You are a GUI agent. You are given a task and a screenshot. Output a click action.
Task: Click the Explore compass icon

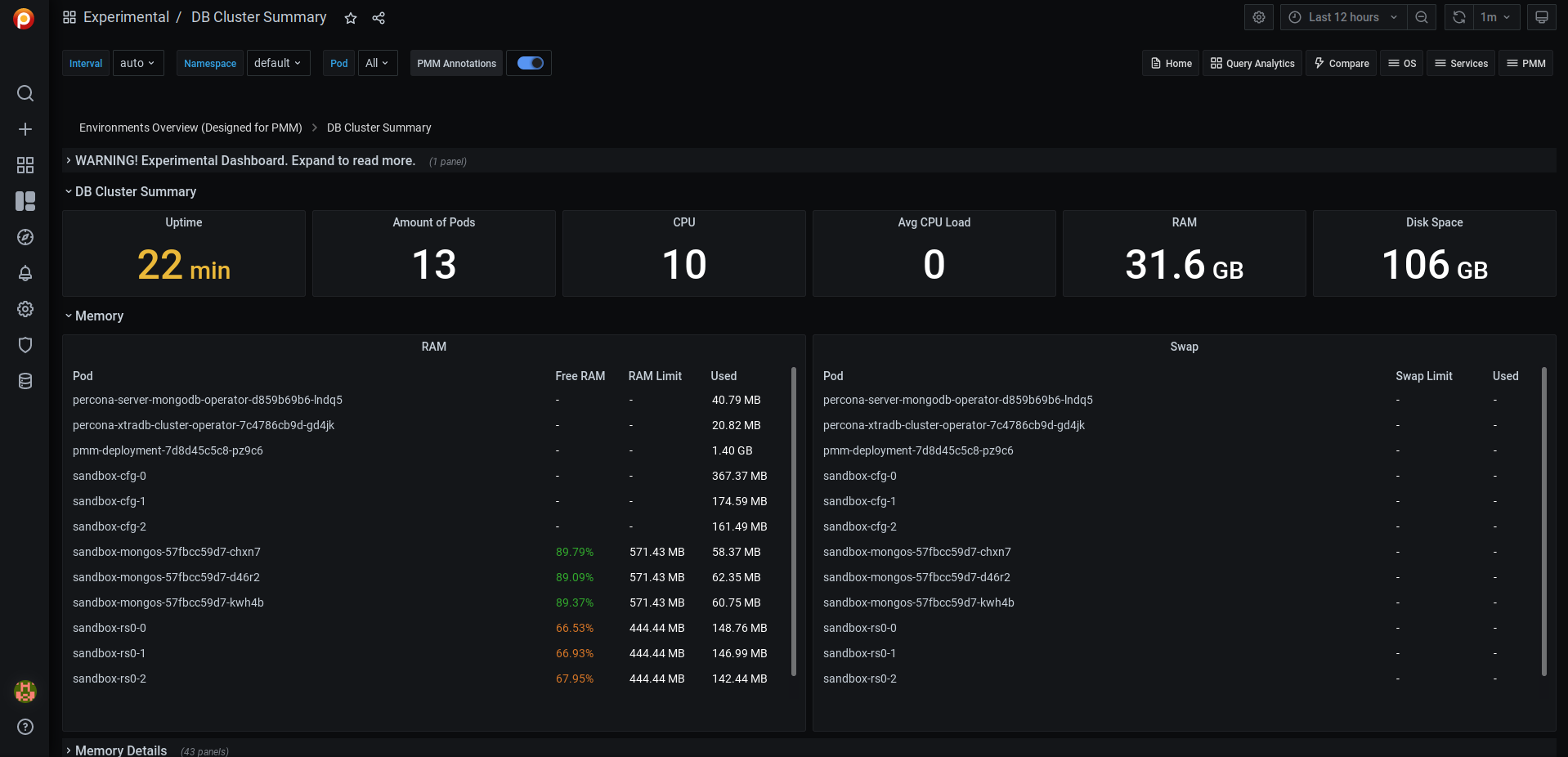tap(25, 237)
